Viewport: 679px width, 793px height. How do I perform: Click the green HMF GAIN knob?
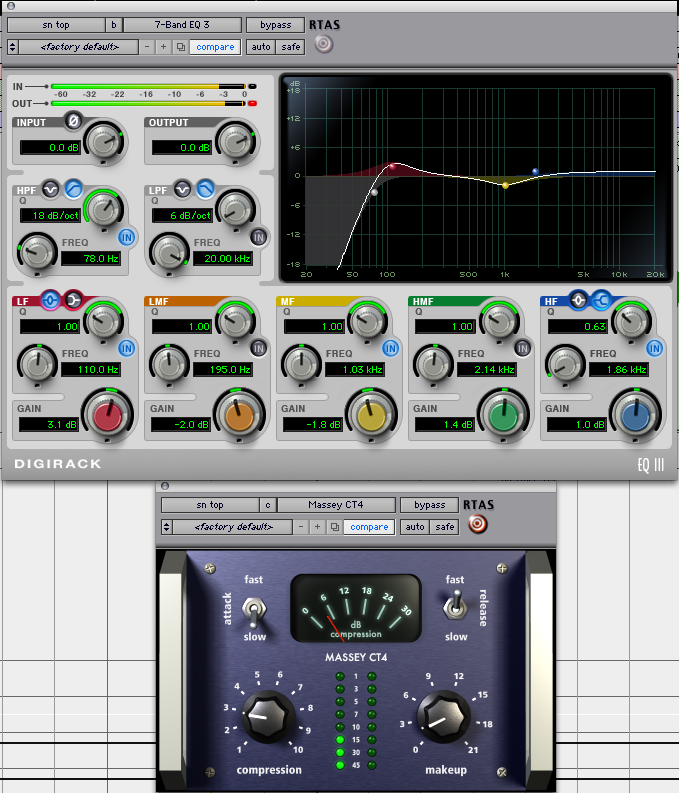[x=504, y=416]
